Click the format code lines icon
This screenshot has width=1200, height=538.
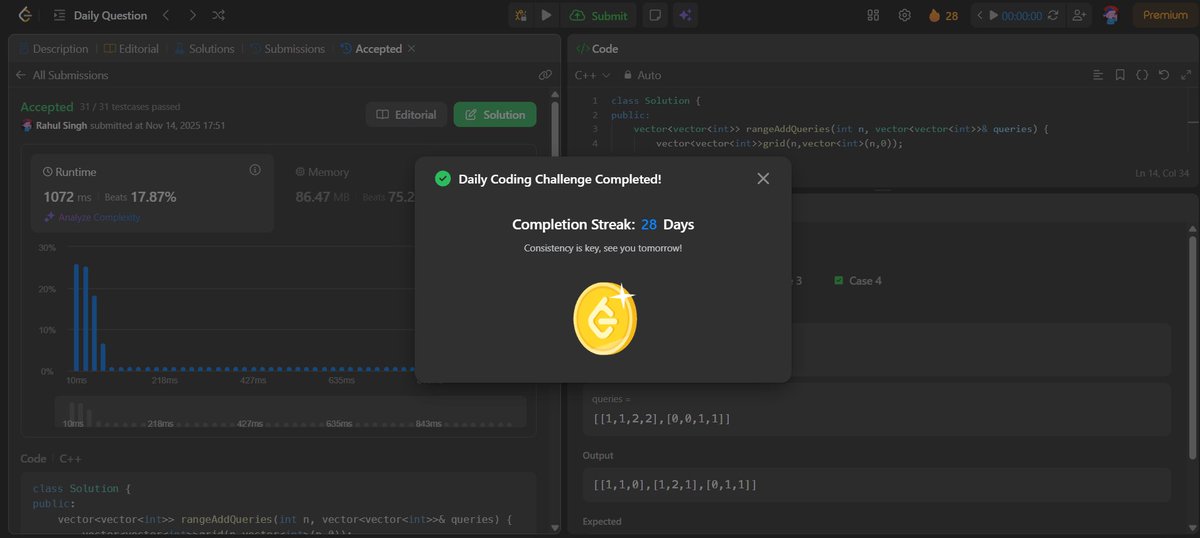pos(1098,75)
